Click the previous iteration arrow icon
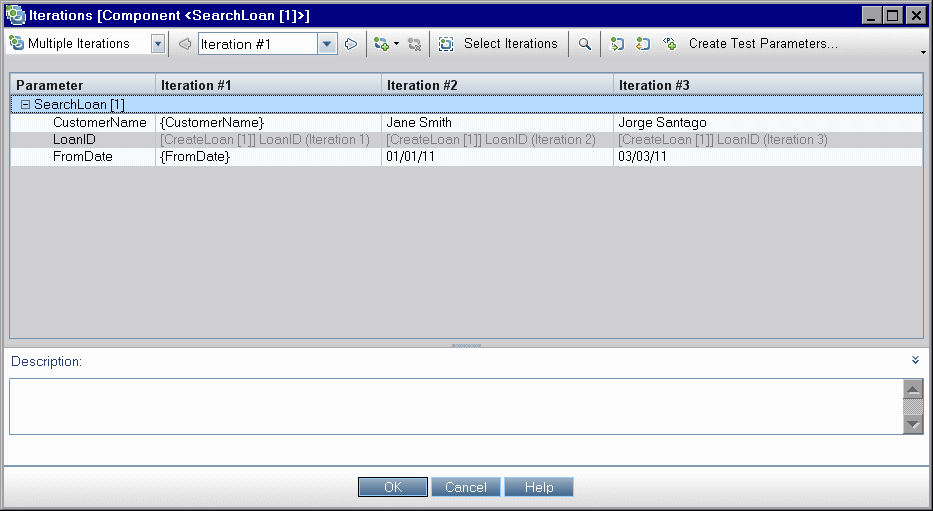The height and width of the screenshot is (511, 933). 184,44
